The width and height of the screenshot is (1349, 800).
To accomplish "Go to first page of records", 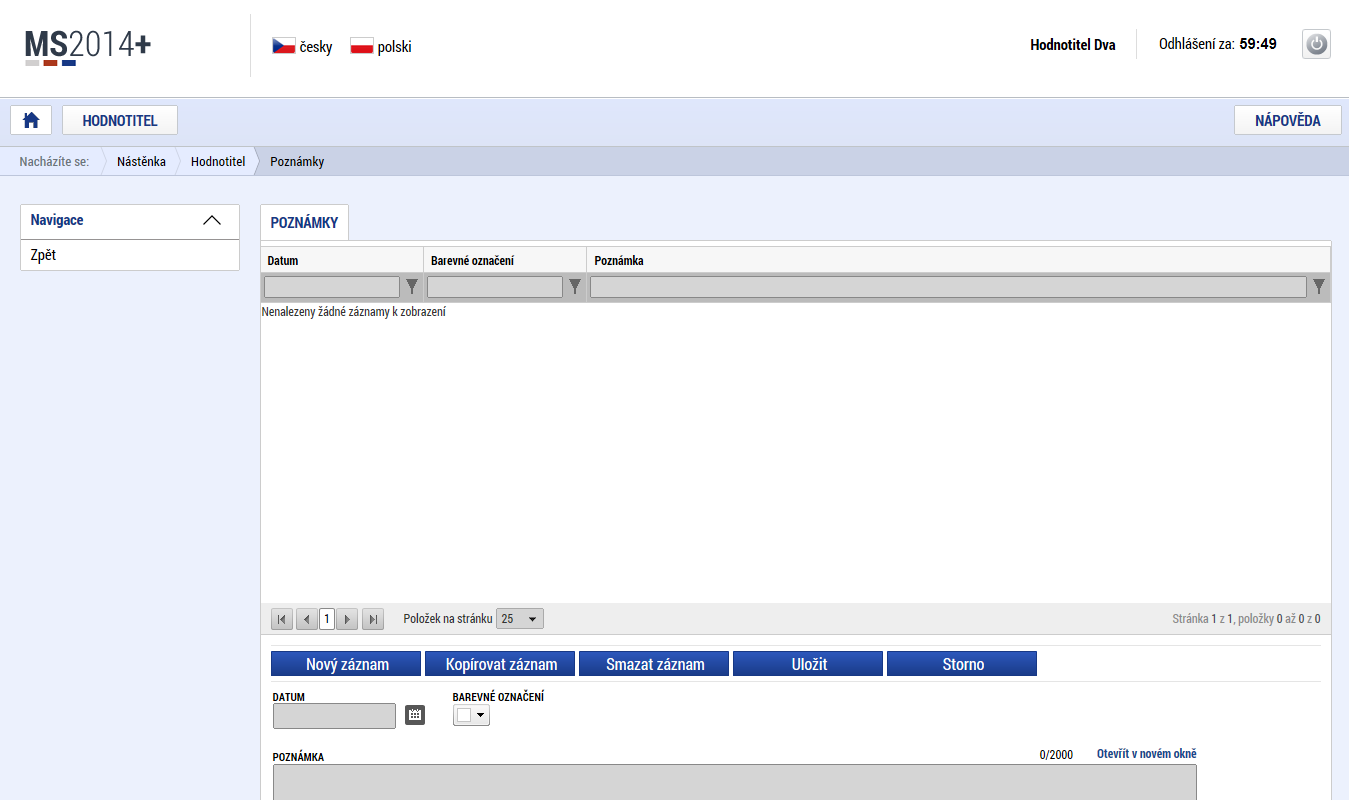I will coord(282,619).
